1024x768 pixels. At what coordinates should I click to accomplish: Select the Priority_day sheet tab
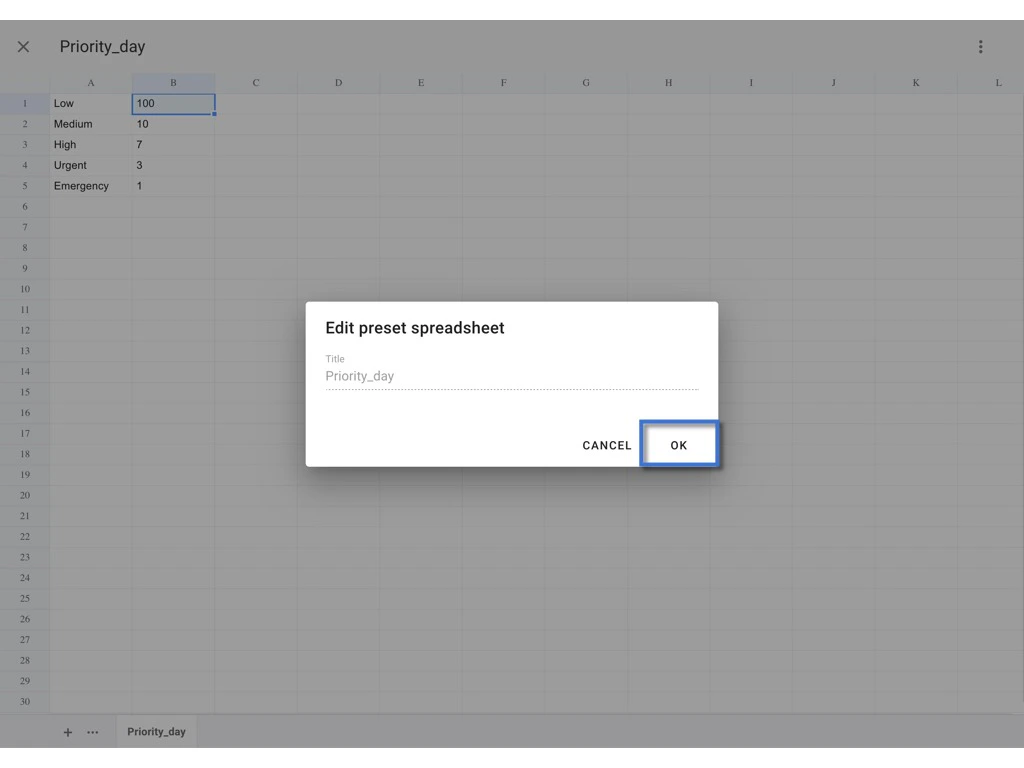coord(155,731)
